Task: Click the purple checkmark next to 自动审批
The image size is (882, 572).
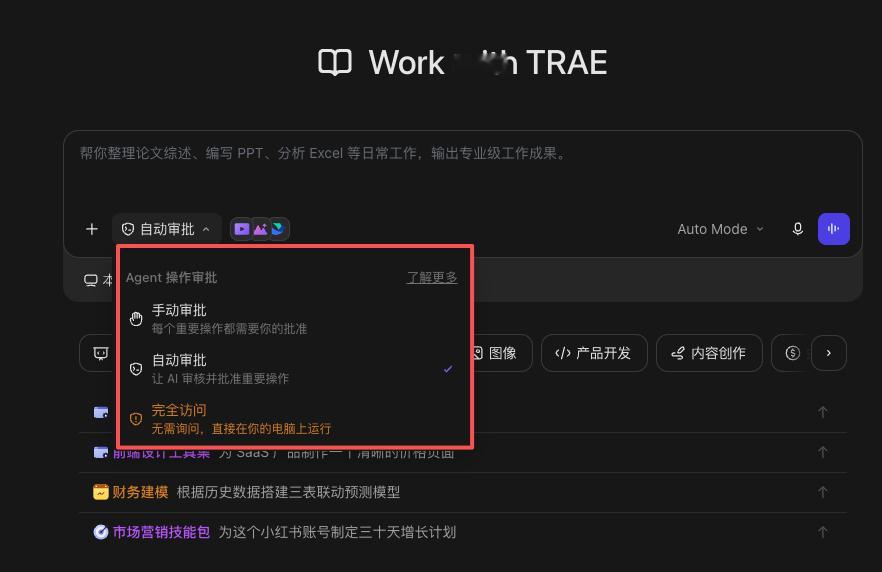Action: click(x=448, y=369)
